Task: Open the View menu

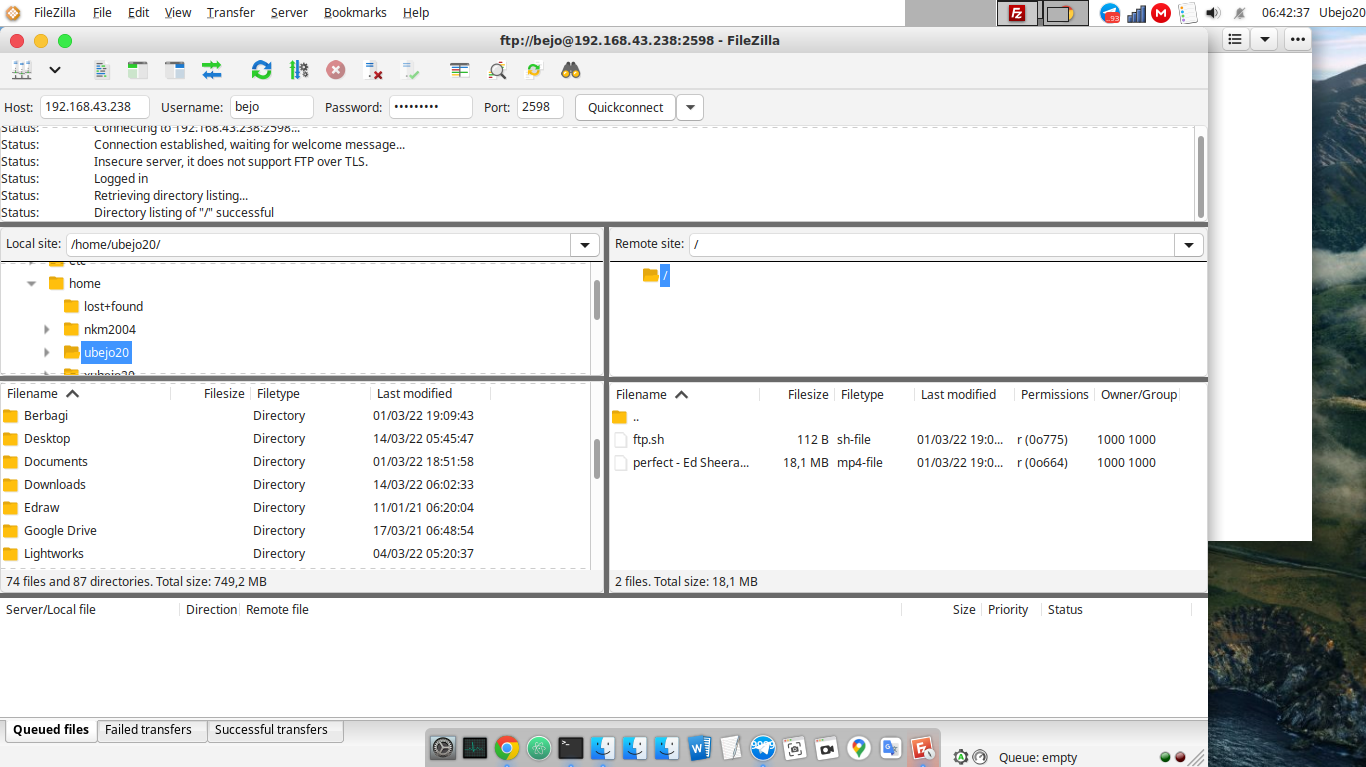Action: coord(178,12)
